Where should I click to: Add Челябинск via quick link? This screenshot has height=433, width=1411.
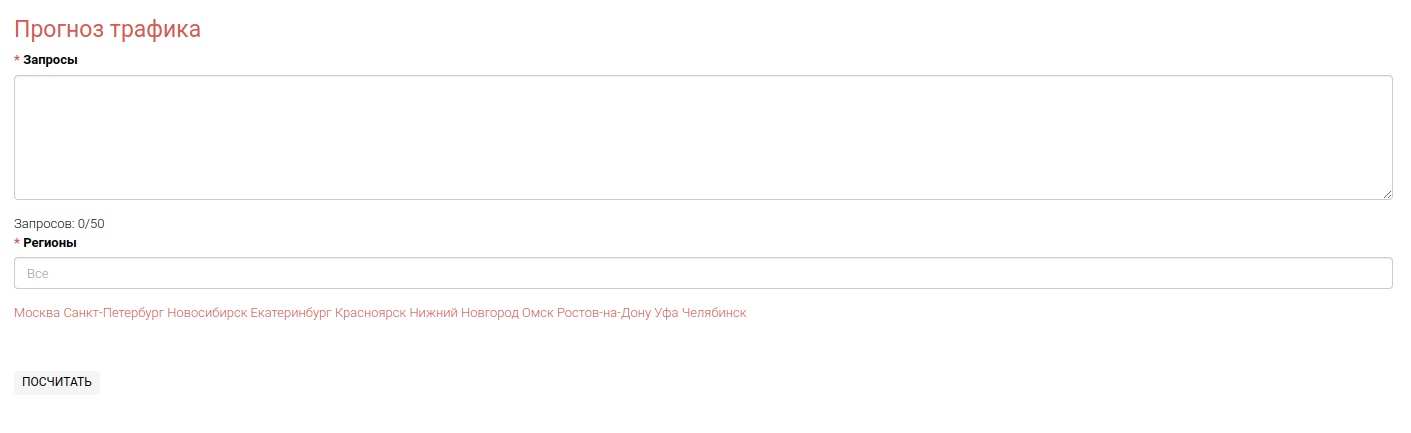(714, 313)
